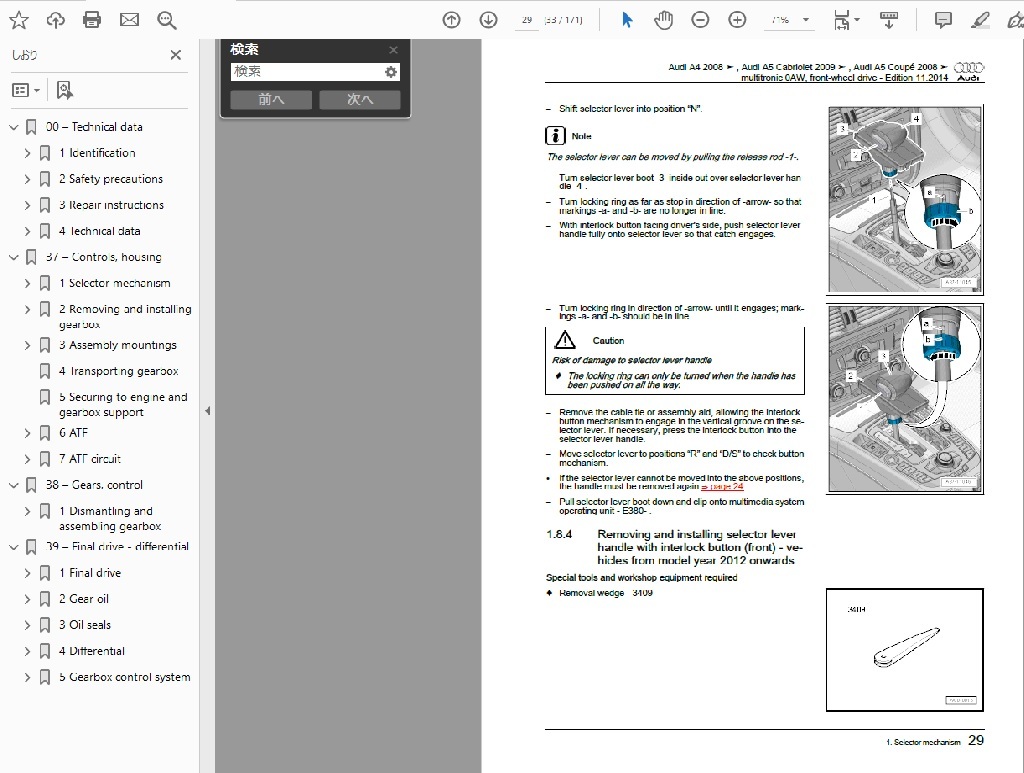Screen dimensions: 1024x773
Task: Open 4 Technical data bookmark
Action: click(99, 231)
